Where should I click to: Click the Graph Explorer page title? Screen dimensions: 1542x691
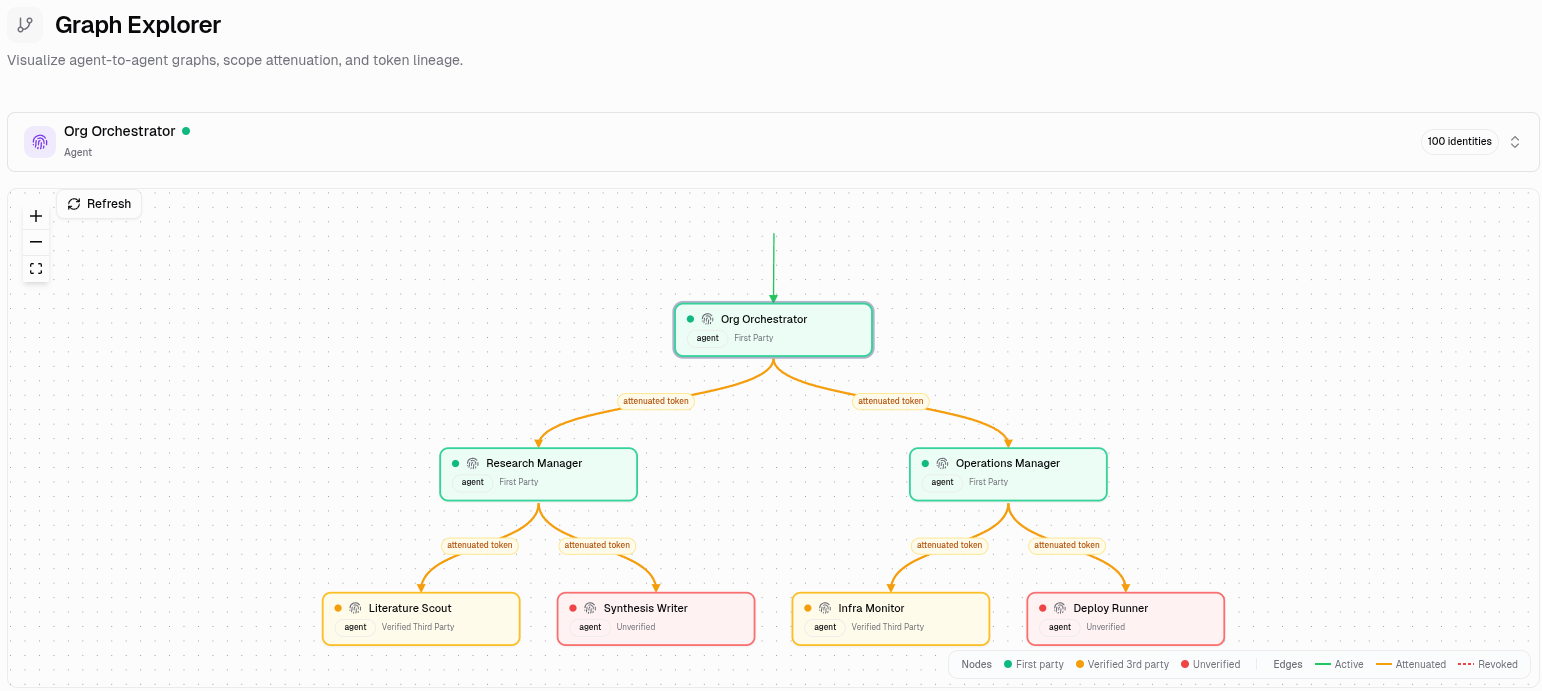pos(138,25)
